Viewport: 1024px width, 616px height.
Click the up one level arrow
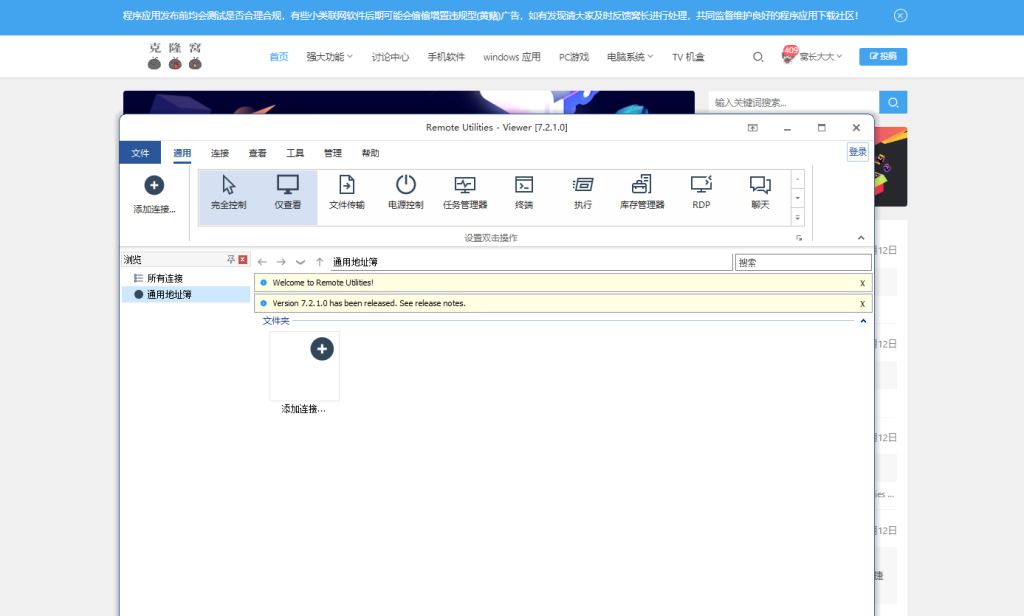[x=319, y=262]
